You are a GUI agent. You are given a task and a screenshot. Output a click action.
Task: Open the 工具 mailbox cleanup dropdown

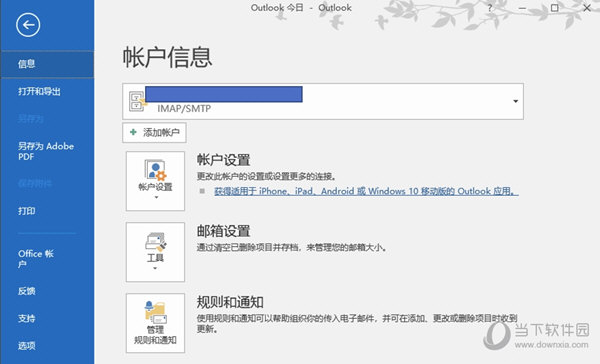pyautogui.click(x=155, y=252)
